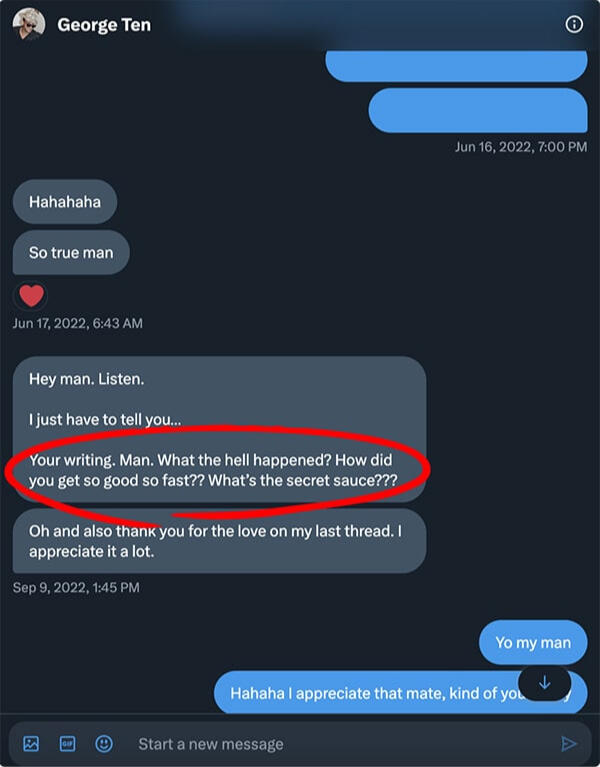This screenshot has height=767, width=600.
Task: Open the conversation info icon
Action: (574, 24)
